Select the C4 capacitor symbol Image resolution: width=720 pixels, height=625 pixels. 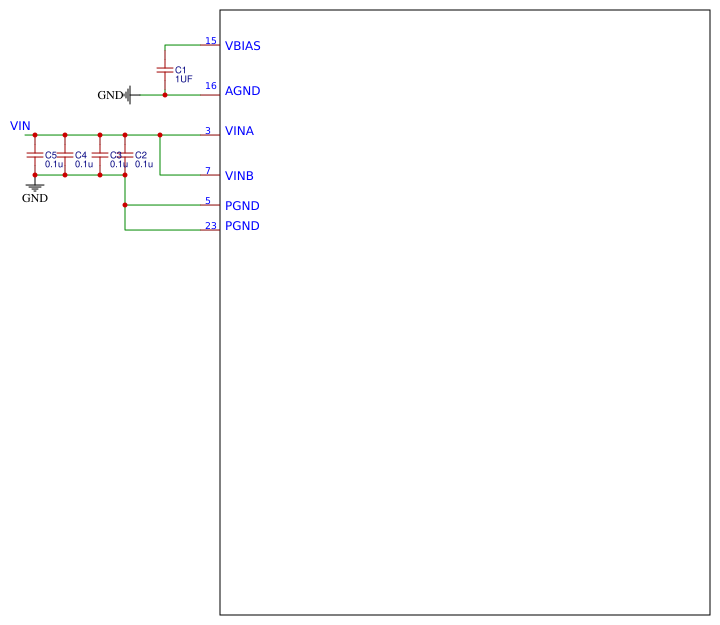[x=65, y=155]
